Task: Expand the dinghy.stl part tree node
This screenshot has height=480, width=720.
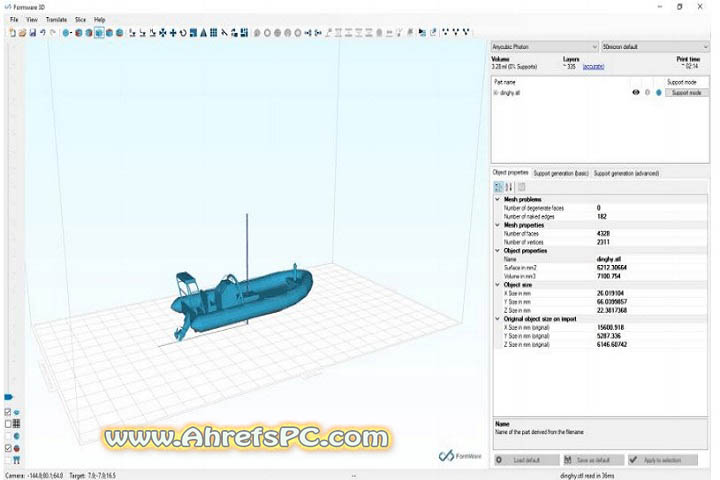Action: [x=496, y=93]
